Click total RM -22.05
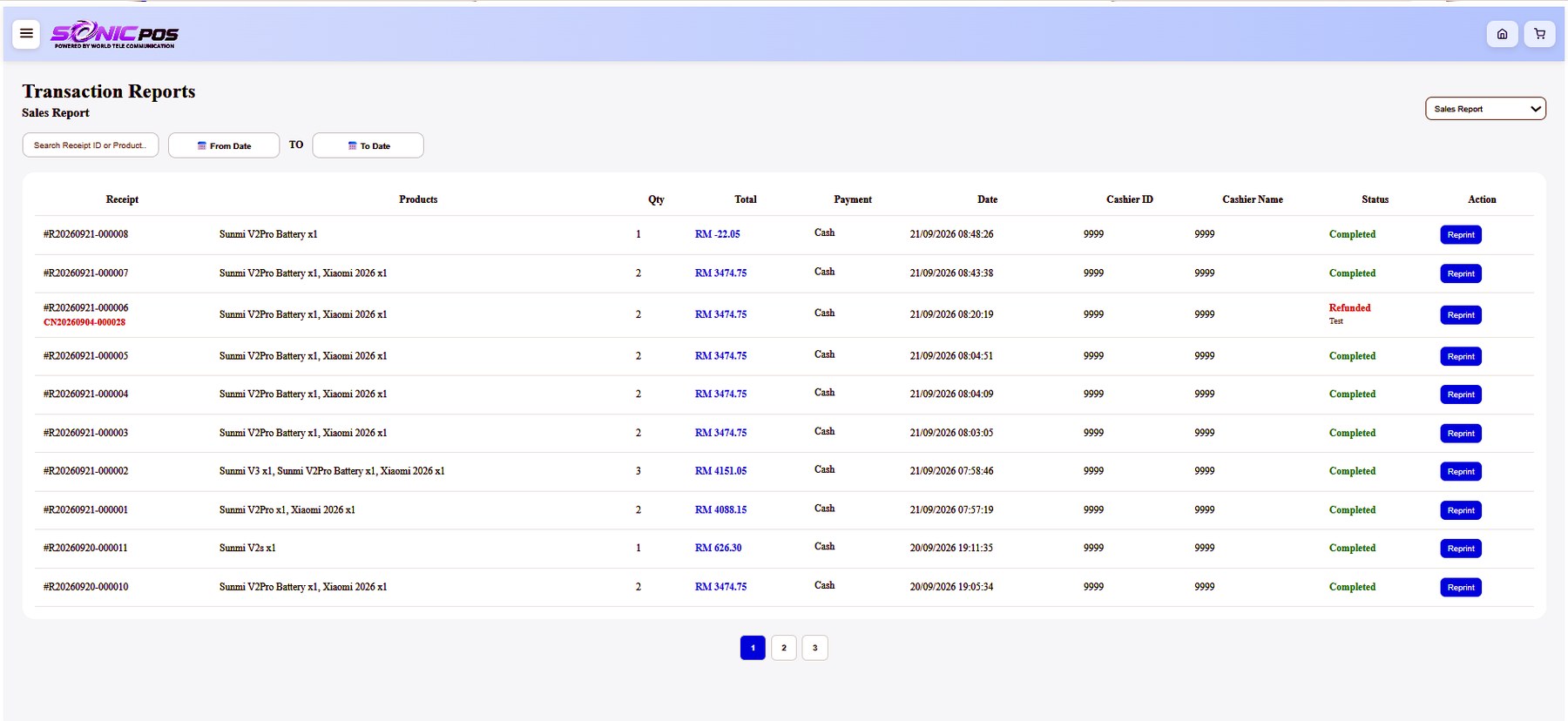Image resolution: width=1568 pixels, height=721 pixels. (x=718, y=234)
